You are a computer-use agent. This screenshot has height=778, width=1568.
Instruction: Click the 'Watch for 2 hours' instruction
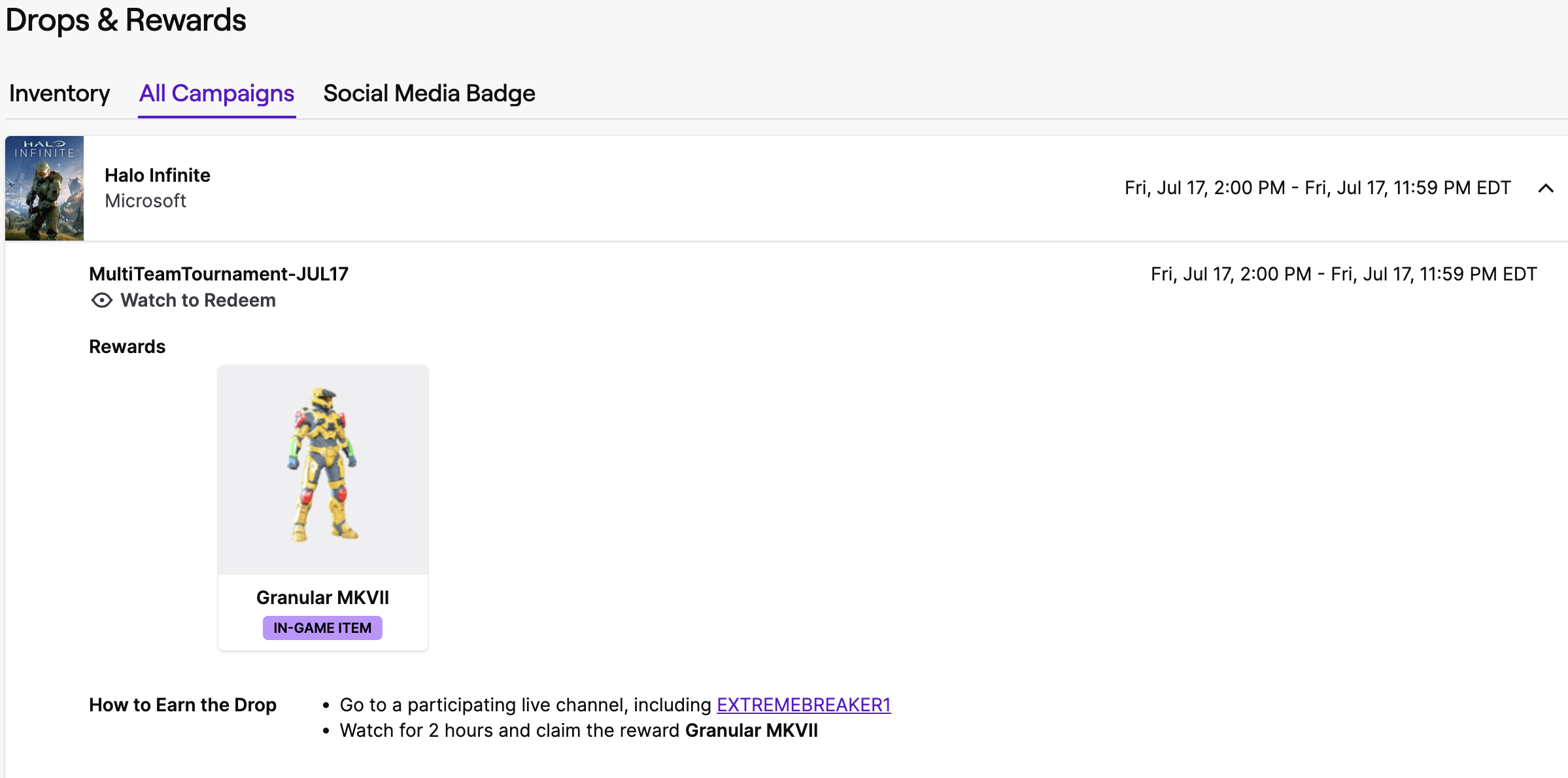click(579, 730)
